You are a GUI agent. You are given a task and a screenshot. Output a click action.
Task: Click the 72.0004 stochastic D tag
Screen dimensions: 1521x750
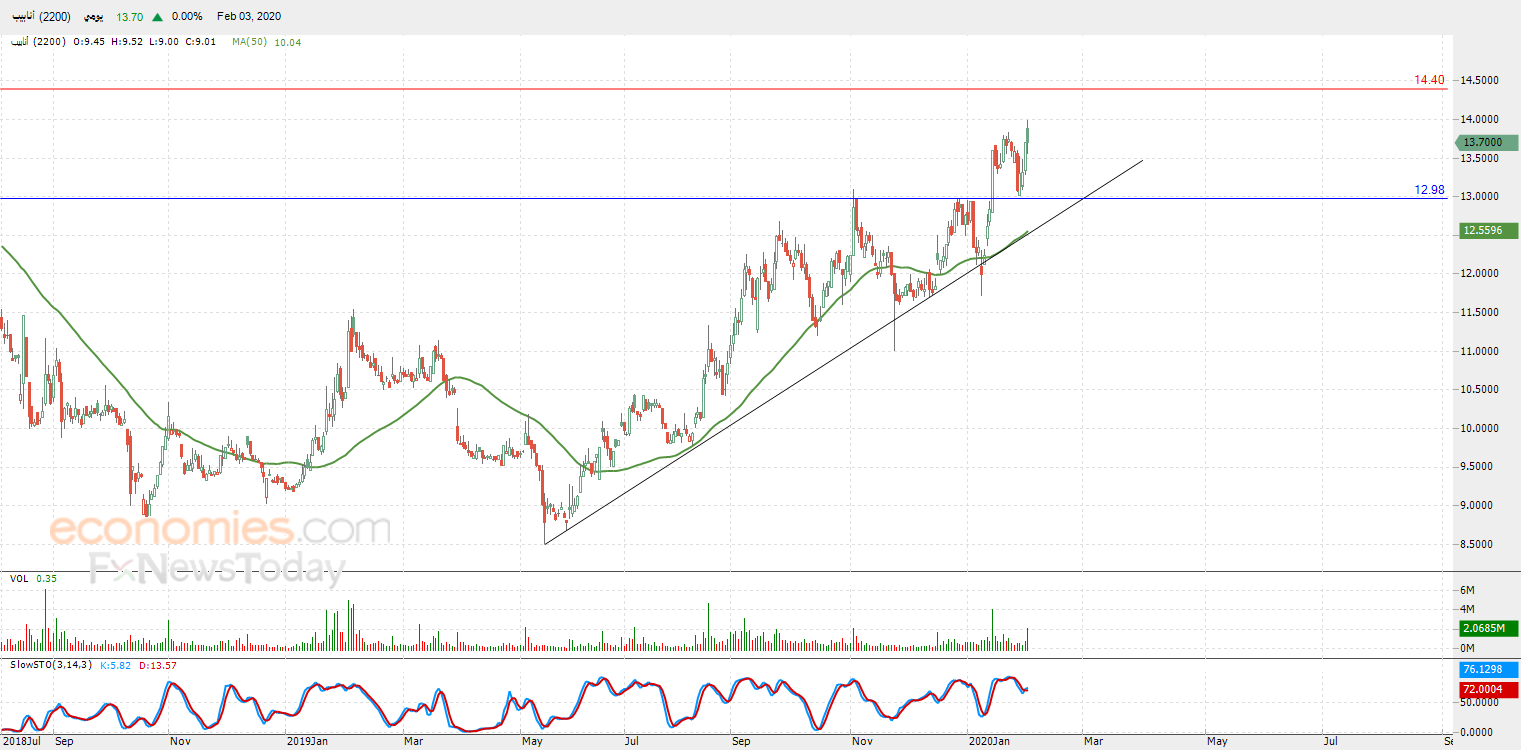[1487, 690]
